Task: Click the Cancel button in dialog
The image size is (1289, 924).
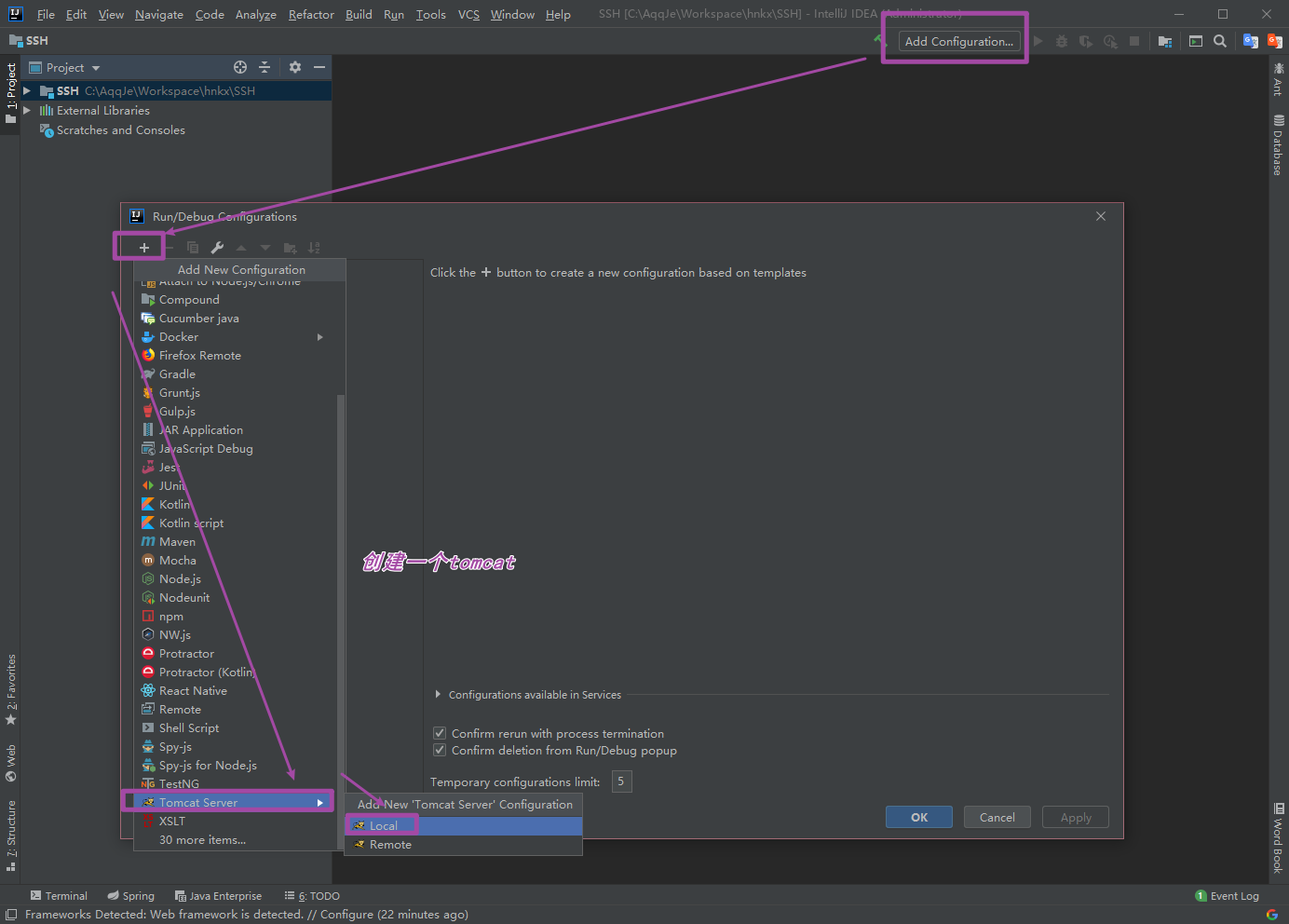Action: pyautogui.click(x=997, y=817)
